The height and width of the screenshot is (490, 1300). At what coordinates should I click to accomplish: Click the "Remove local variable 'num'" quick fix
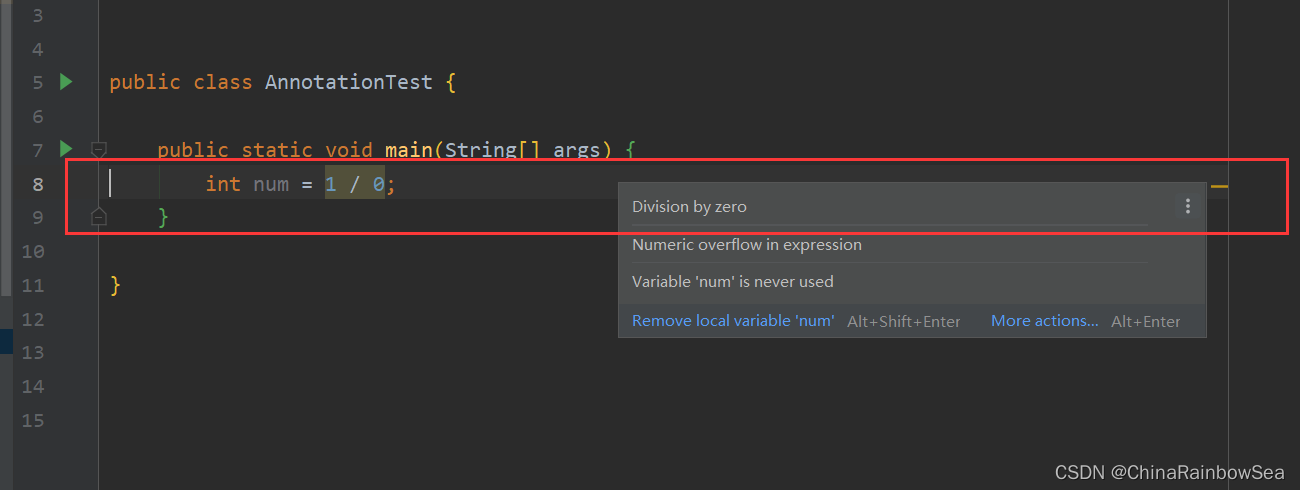733,321
